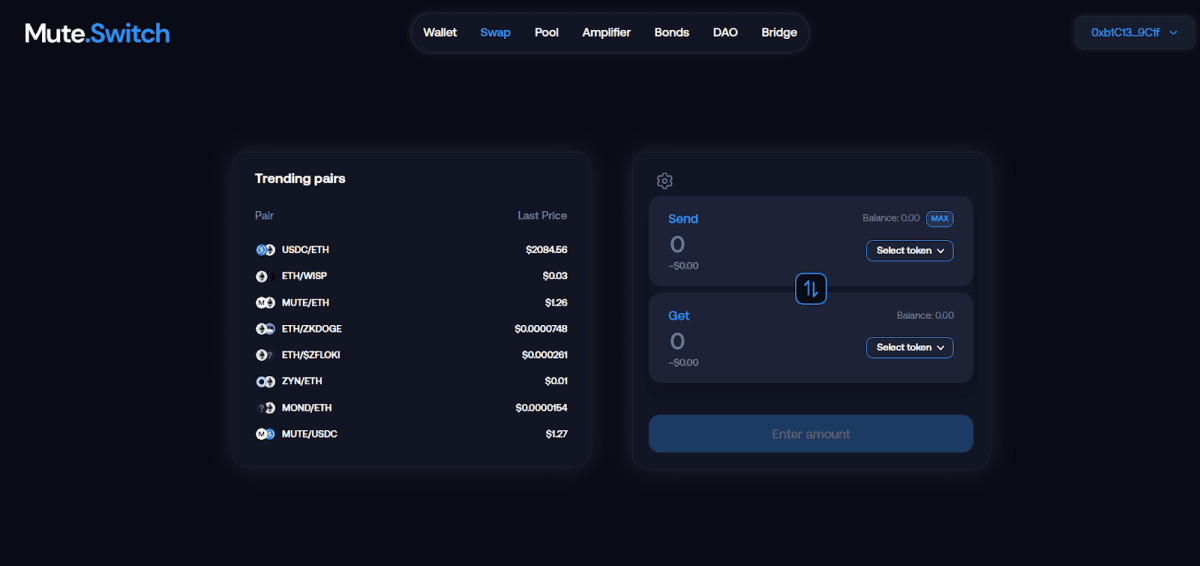The height and width of the screenshot is (566, 1200).
Task: Select the ZYN/ETH pair name
Action: 302,381
